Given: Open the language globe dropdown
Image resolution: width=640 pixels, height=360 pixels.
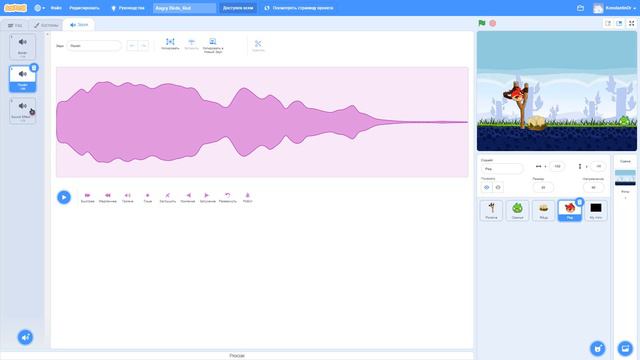Looking at the screenshot, I should tap(40, 8).
